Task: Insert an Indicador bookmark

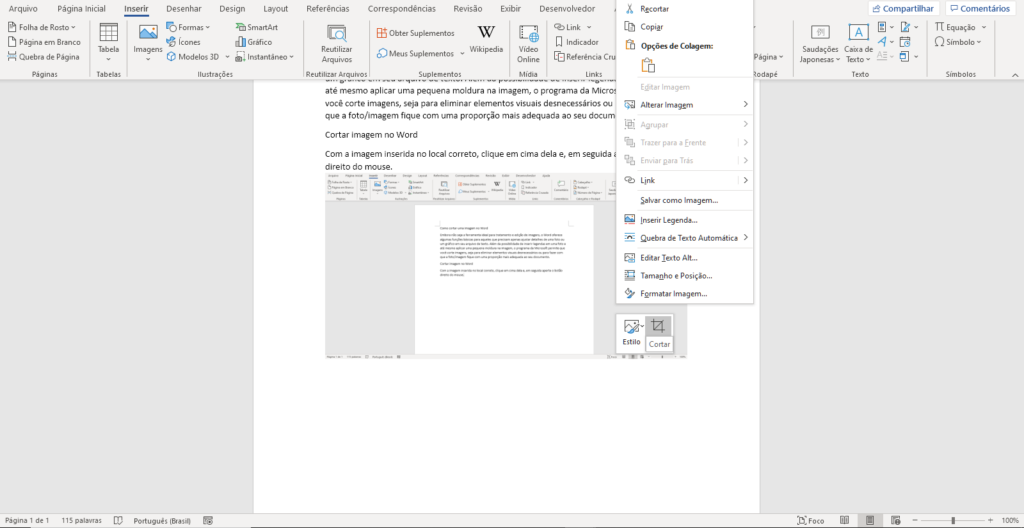Action: [x=576, y=42]
